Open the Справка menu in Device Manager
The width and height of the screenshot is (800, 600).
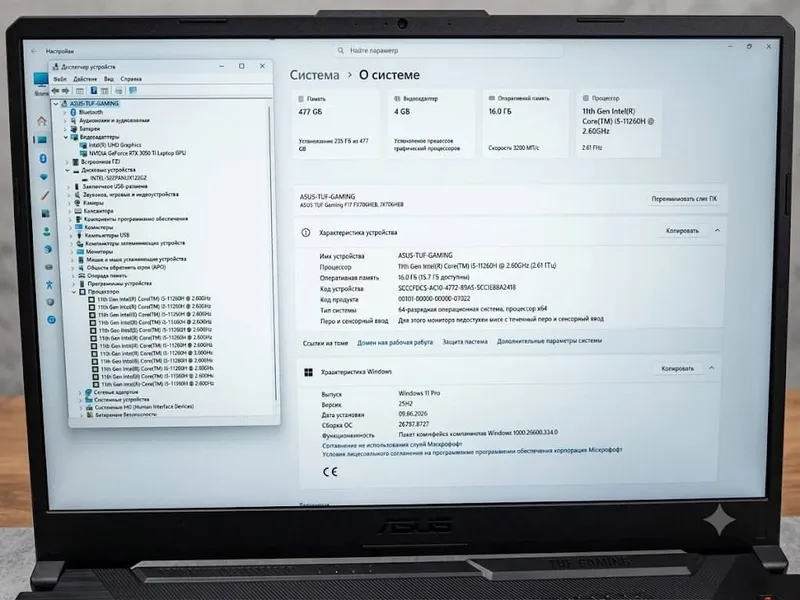131,79
